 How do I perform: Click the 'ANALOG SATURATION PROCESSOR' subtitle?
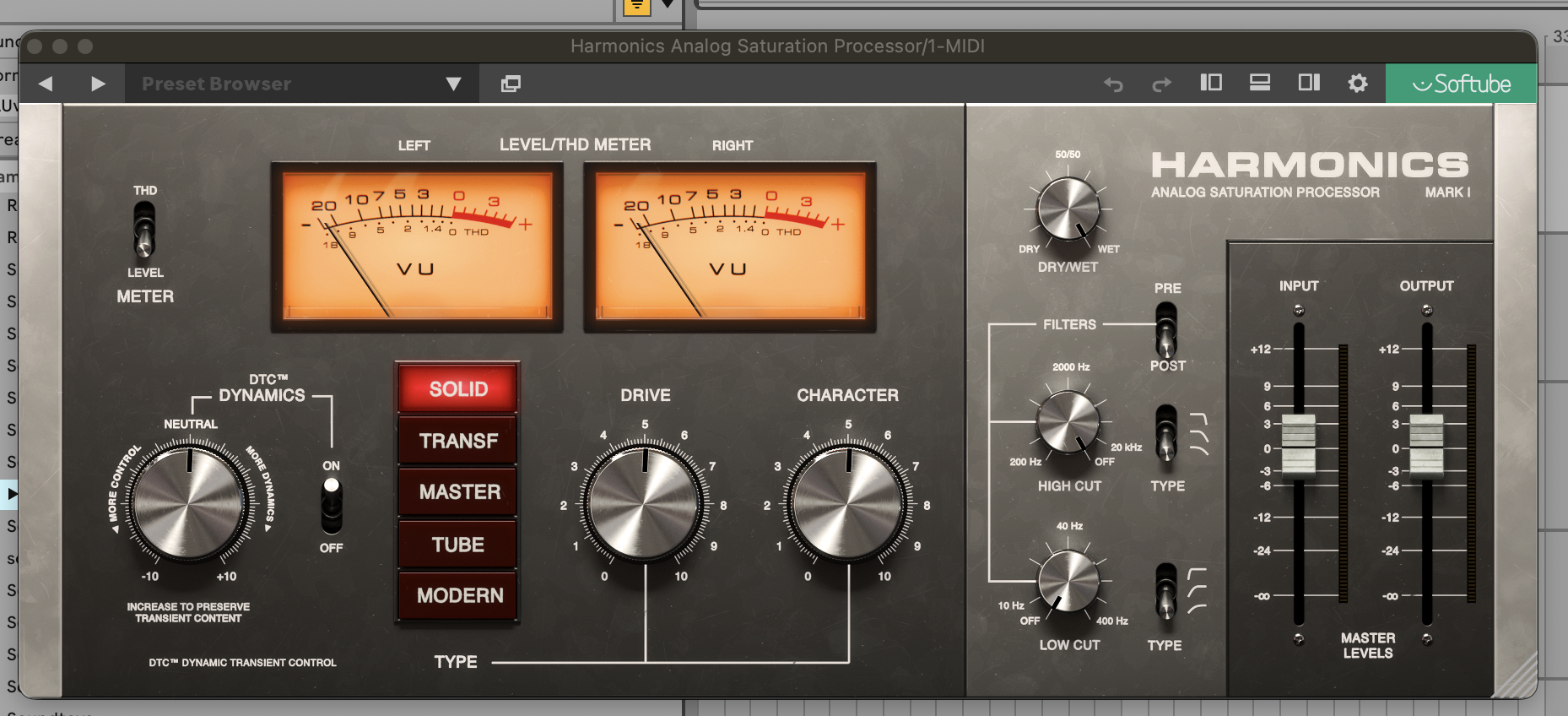pyautogui.click(x=1265, y=193)
